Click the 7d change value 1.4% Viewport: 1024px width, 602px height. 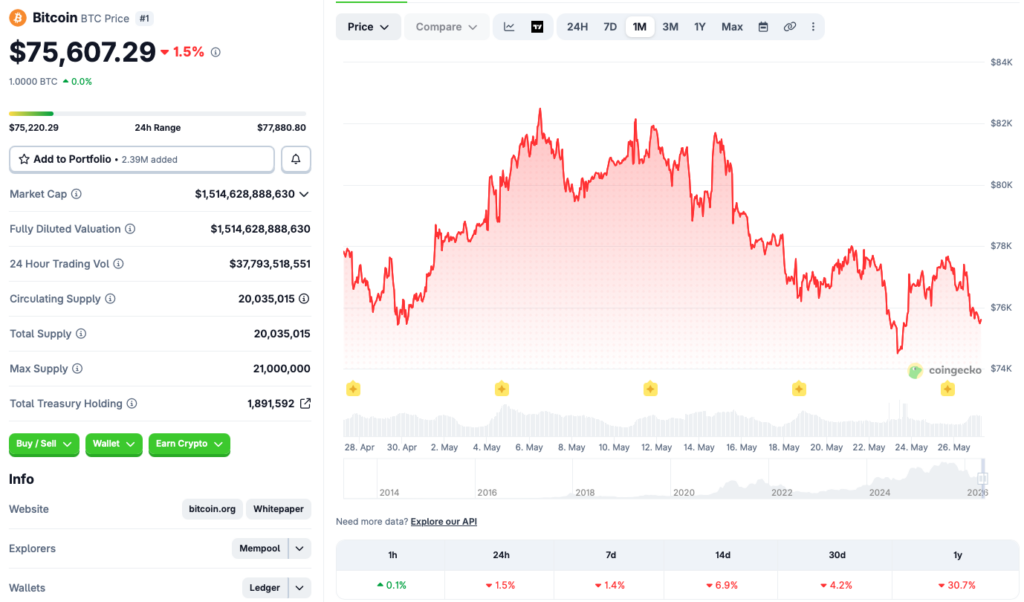click(x=610, y=586)
